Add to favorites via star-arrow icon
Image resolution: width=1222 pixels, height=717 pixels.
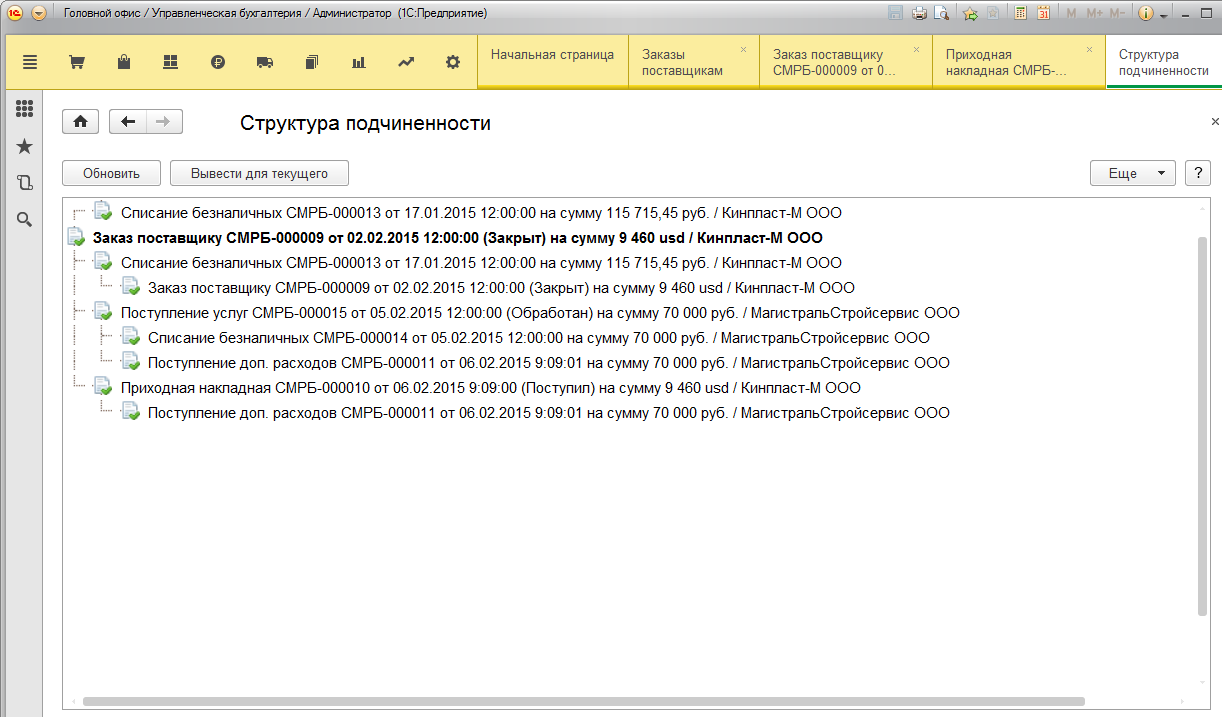click(970, 13)
